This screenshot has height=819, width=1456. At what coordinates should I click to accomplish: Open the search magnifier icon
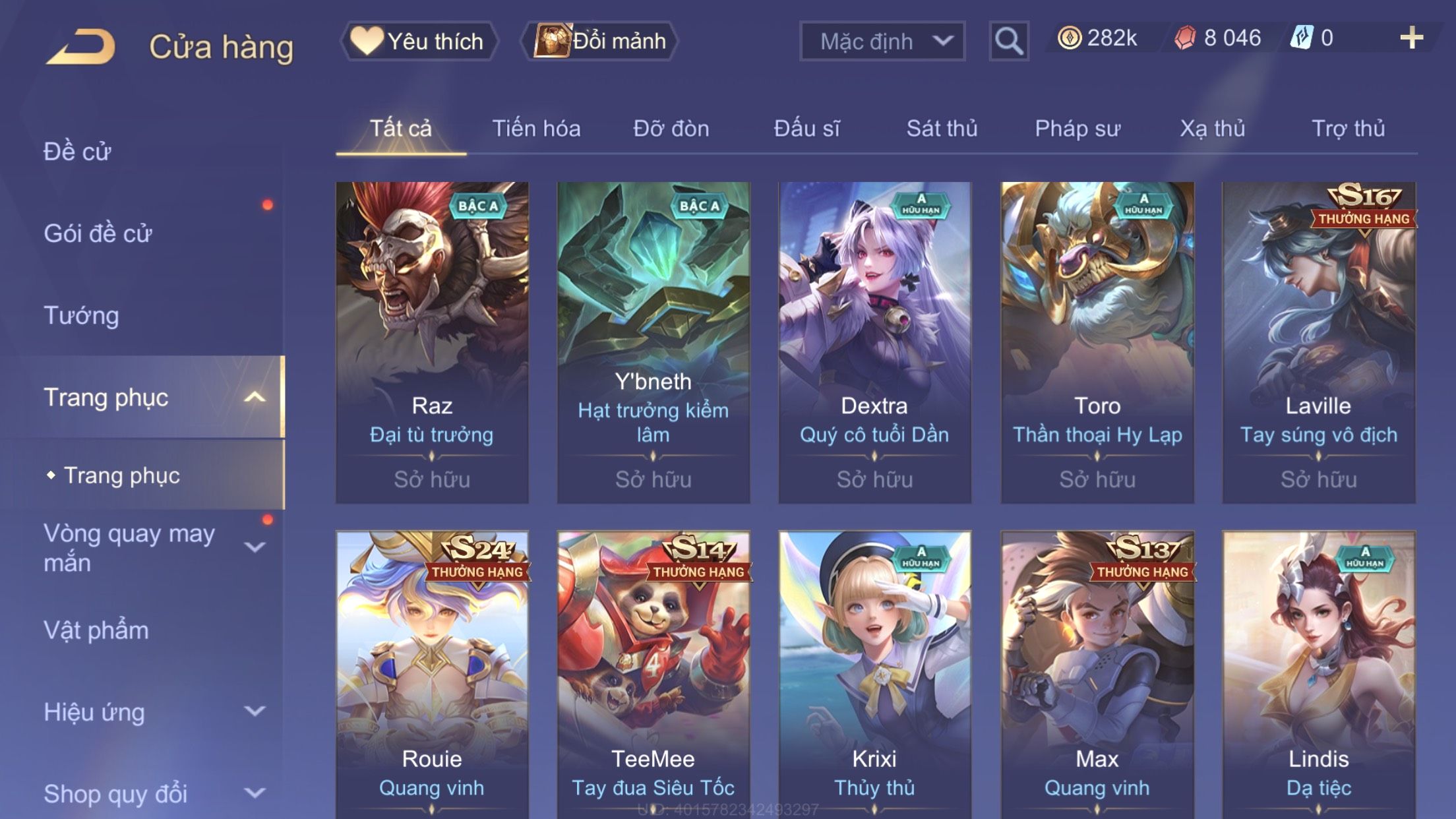(1008, 41)
